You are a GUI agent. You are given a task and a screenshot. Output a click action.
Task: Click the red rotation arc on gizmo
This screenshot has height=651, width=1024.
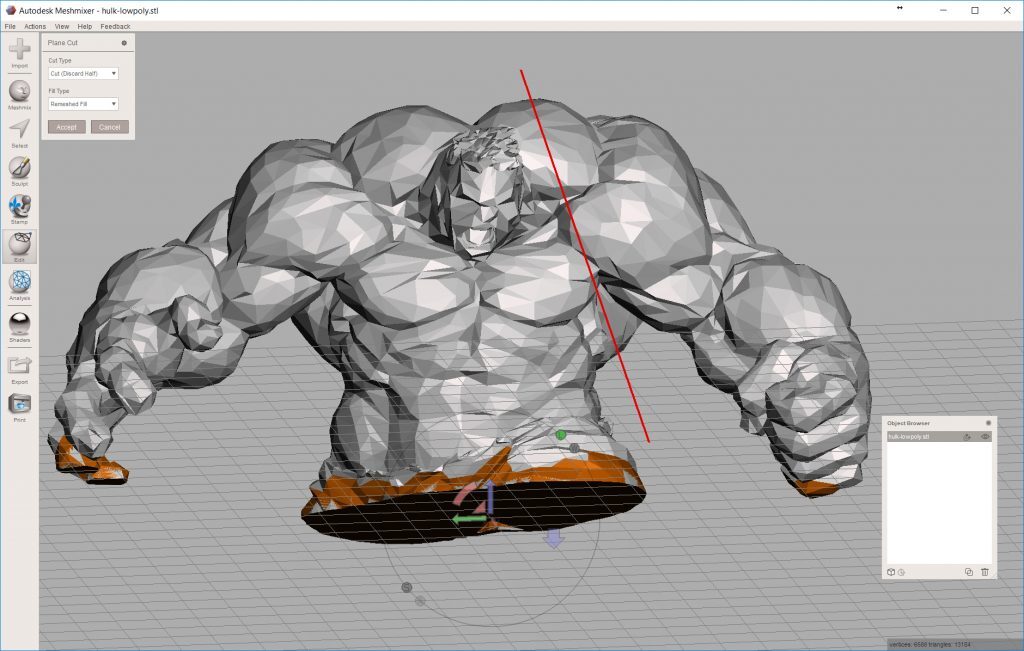pos(464,495)
